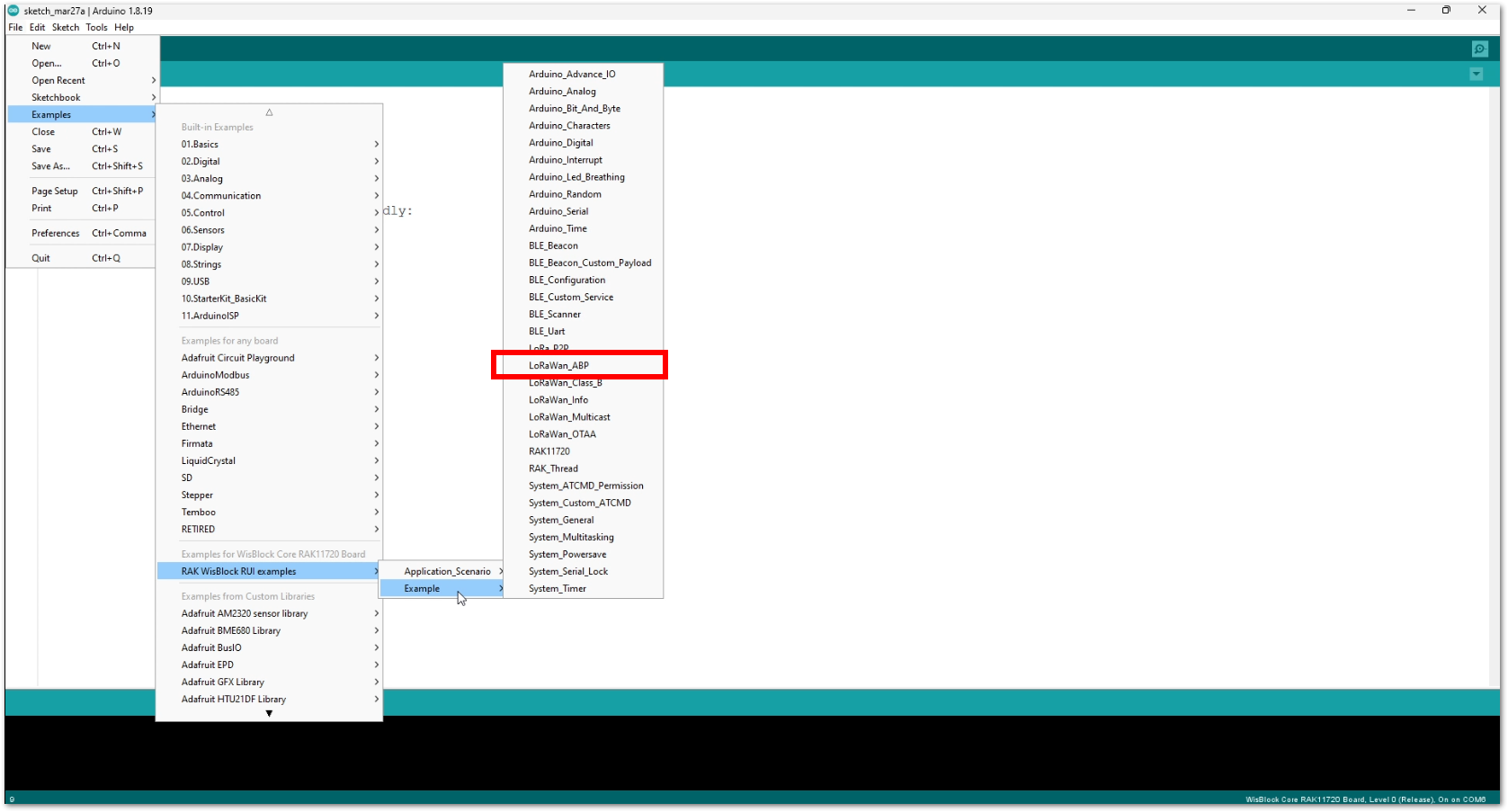Expand Adafruit BME680 Library examples
Viewport: 1508px width, 812px height.
pyautogui.click(x=269, y=630)
